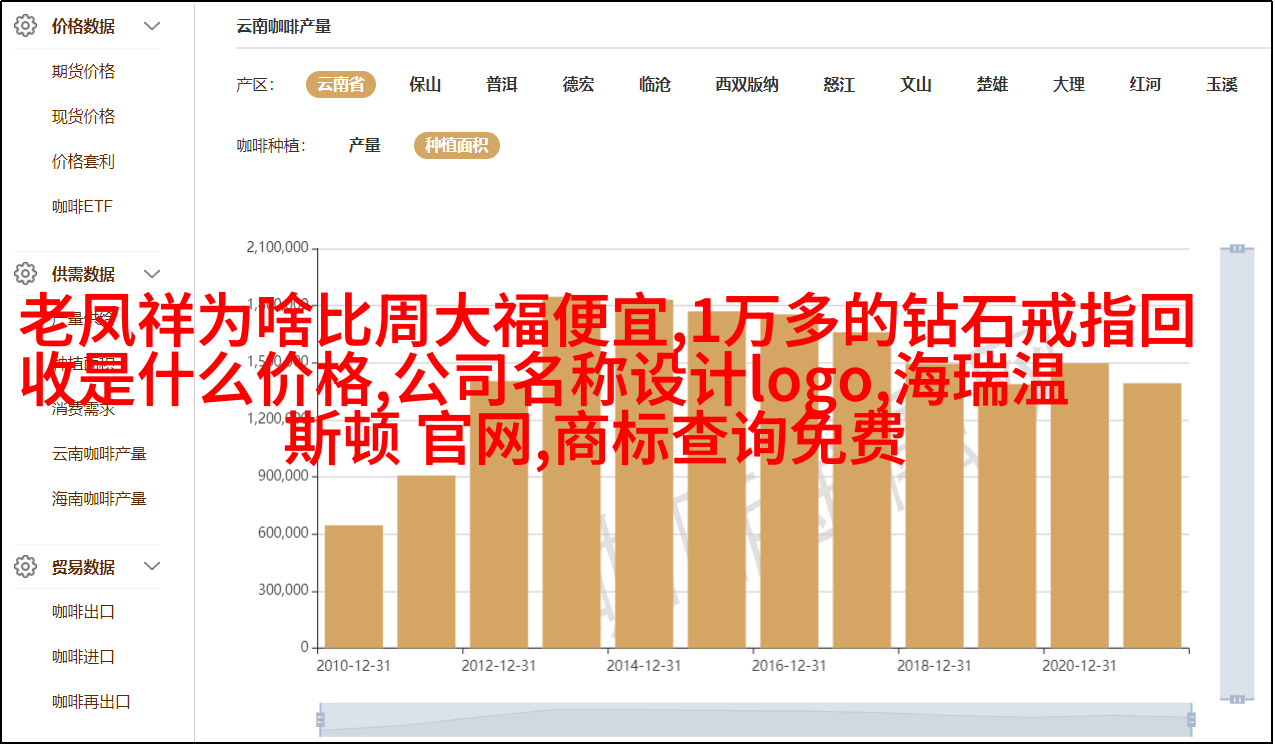Collapse the 供需数据 section chevron
Image resolution: width=1275 pixels, height=744 pixels.
tap(152, 273)
